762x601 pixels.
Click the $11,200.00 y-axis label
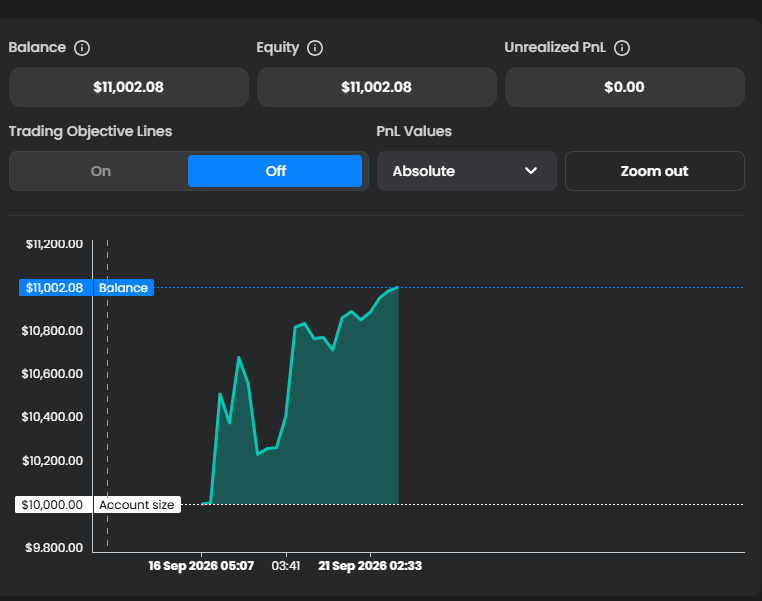click(54, 244)
